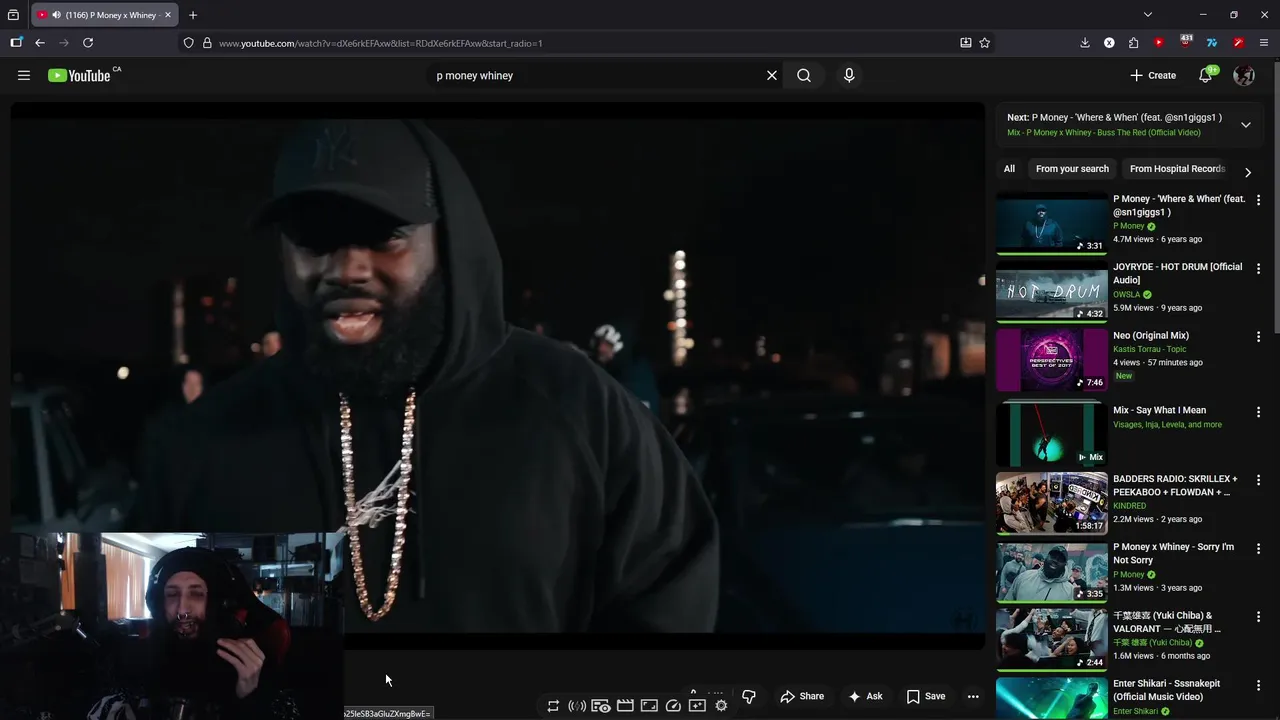Click the magnifier search button
The width and height of the screenshot is (1280, 720).
[804, 75]
